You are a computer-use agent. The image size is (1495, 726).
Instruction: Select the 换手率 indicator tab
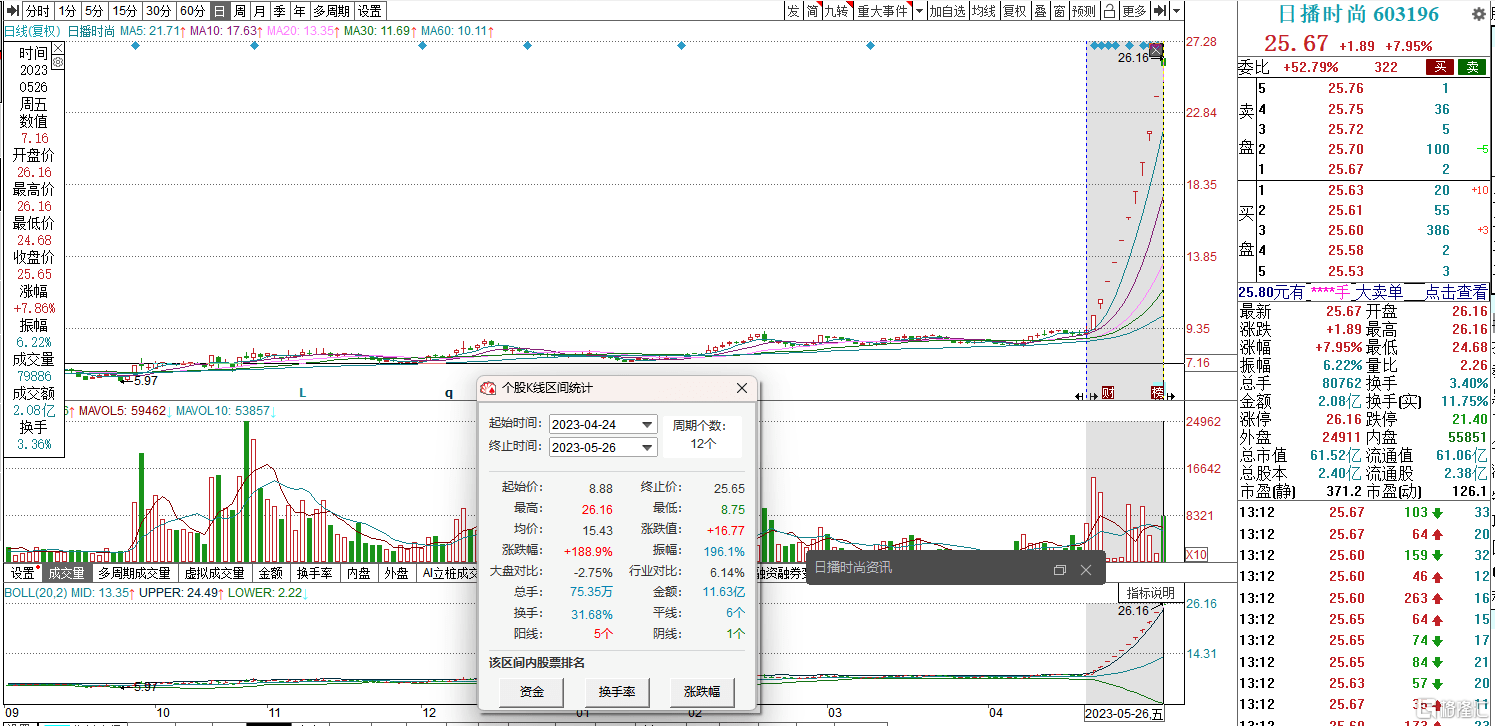coord(314,573)
